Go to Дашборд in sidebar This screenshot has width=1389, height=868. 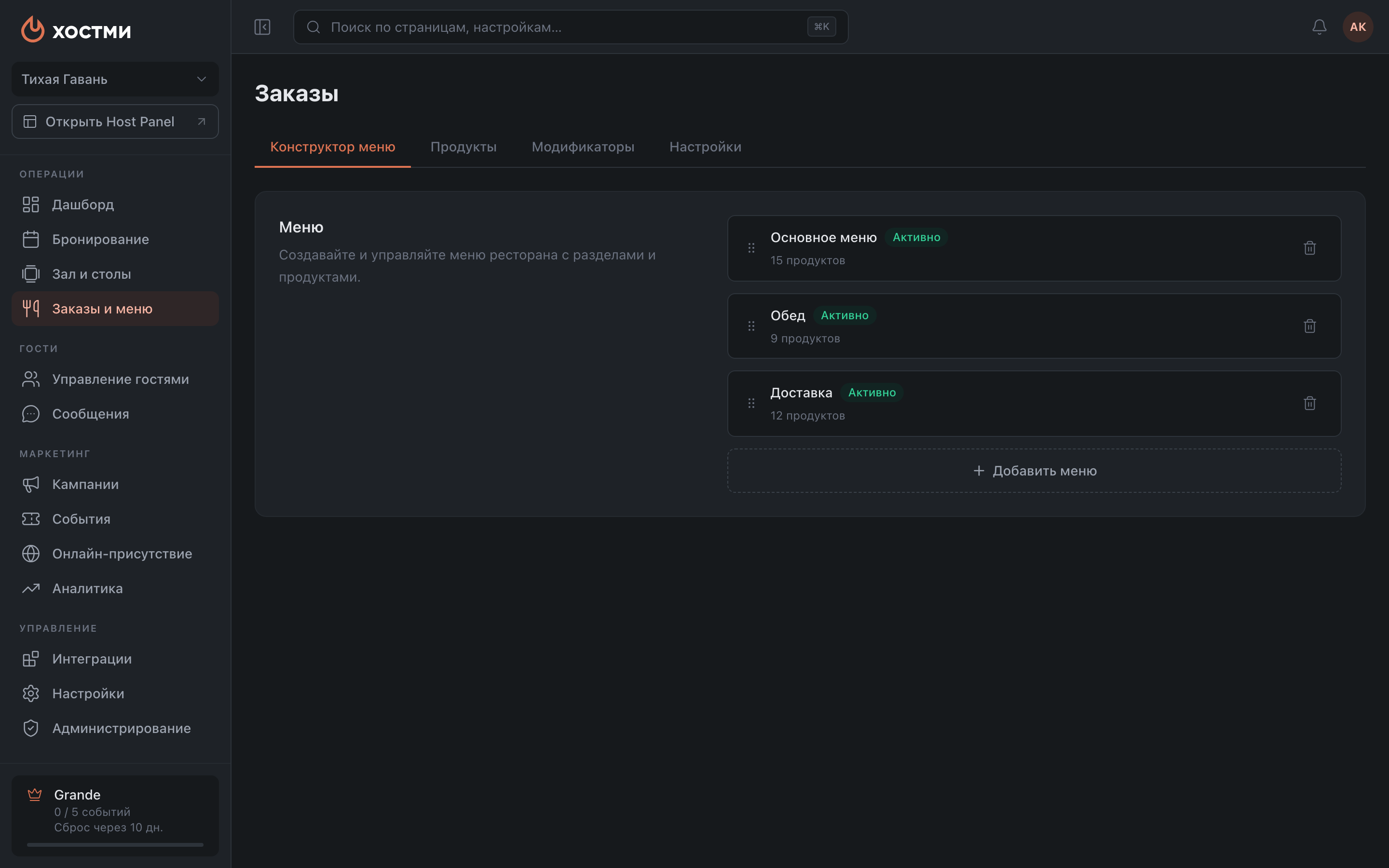[115, 204]
